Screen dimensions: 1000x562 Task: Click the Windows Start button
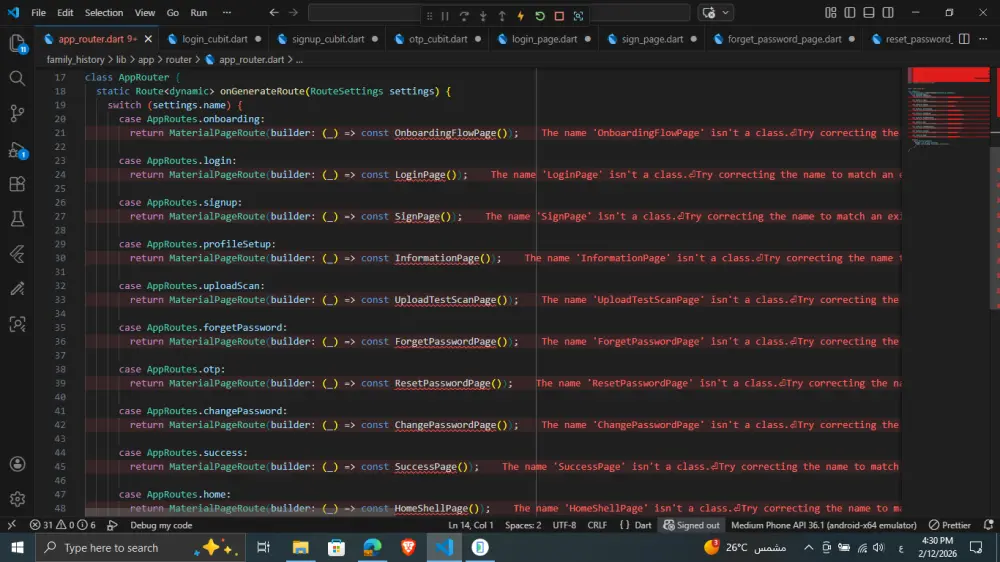(17, 547)
